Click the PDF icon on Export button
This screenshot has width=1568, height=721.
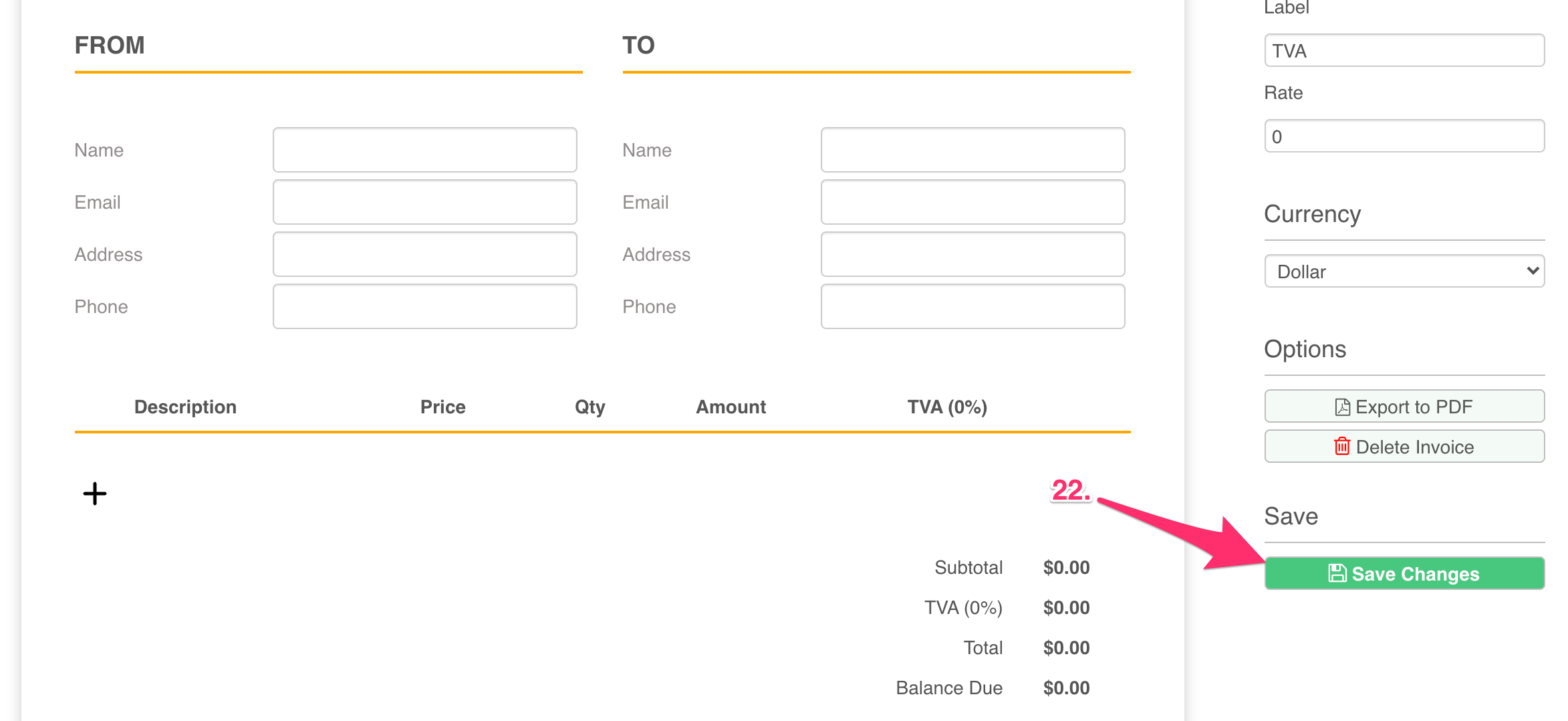(x=1341, y=407)
